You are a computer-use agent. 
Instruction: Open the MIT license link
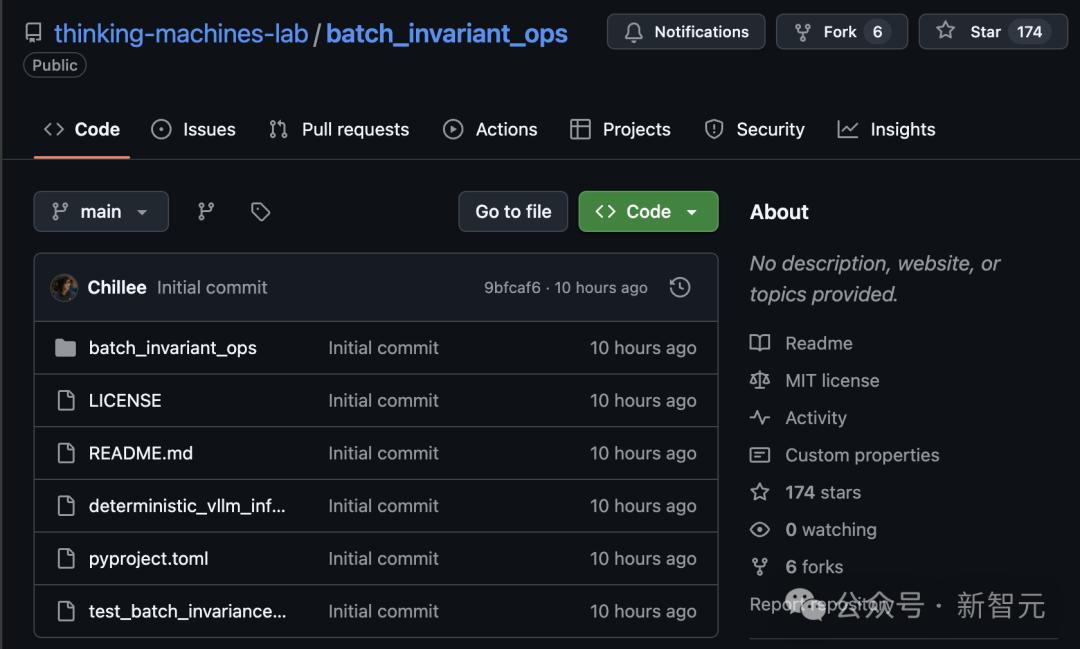tap(831, 380)
